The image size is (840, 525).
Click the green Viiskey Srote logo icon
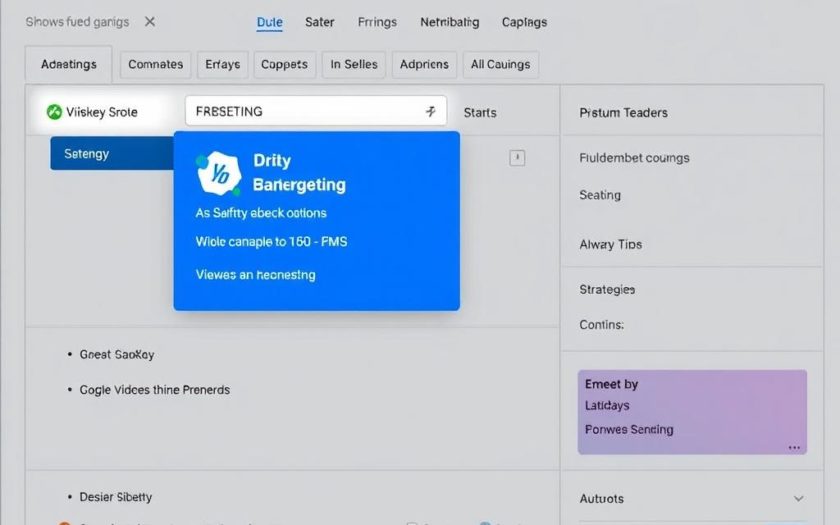coord(54,112)
